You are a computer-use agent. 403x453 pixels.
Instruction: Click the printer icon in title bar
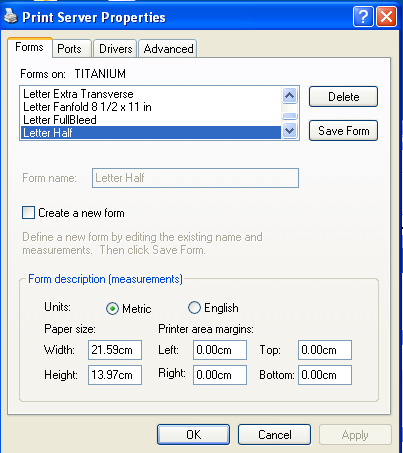click(10, 16)
